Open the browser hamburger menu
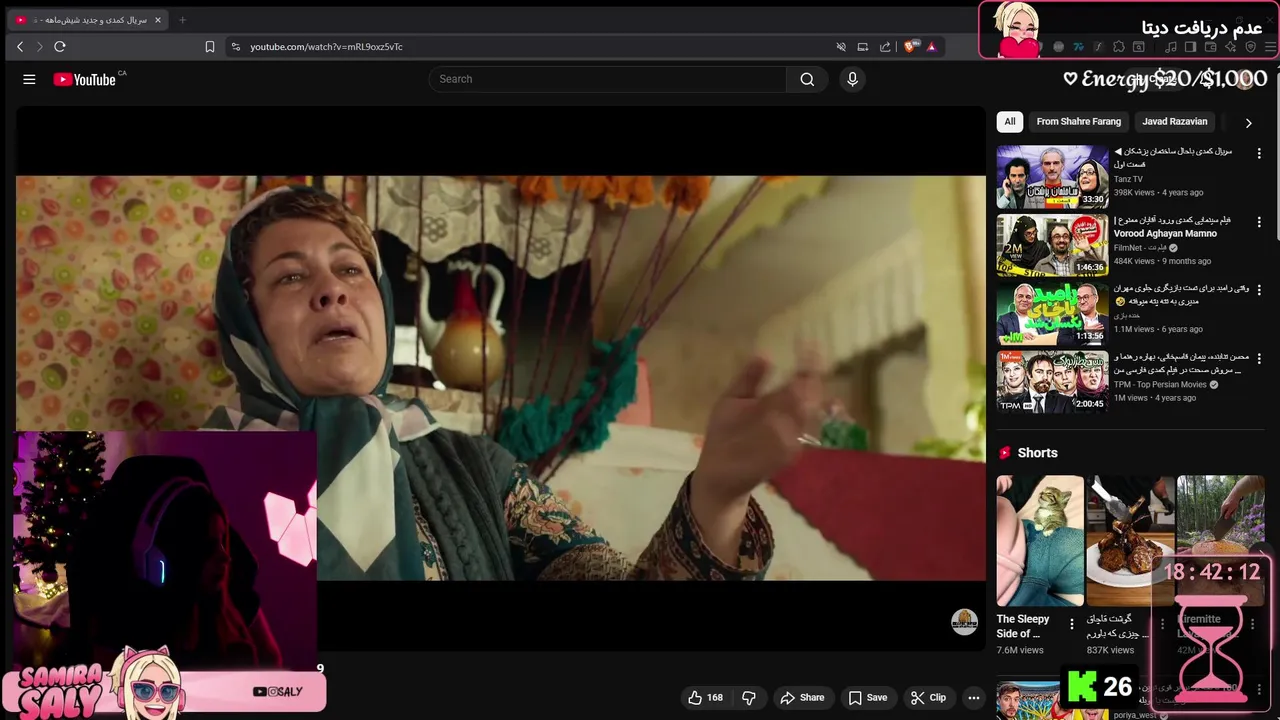This screenshot has height=720, width=1280. pos(1271,46)
